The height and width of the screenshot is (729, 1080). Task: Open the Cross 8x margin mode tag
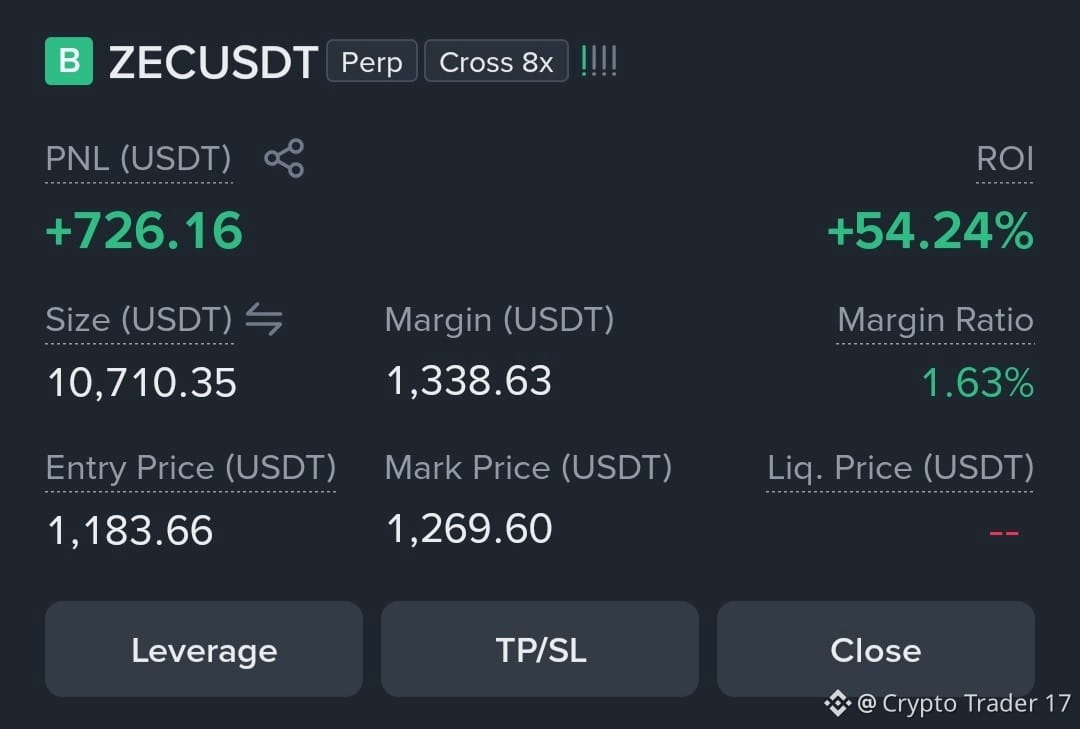[496, 61]
